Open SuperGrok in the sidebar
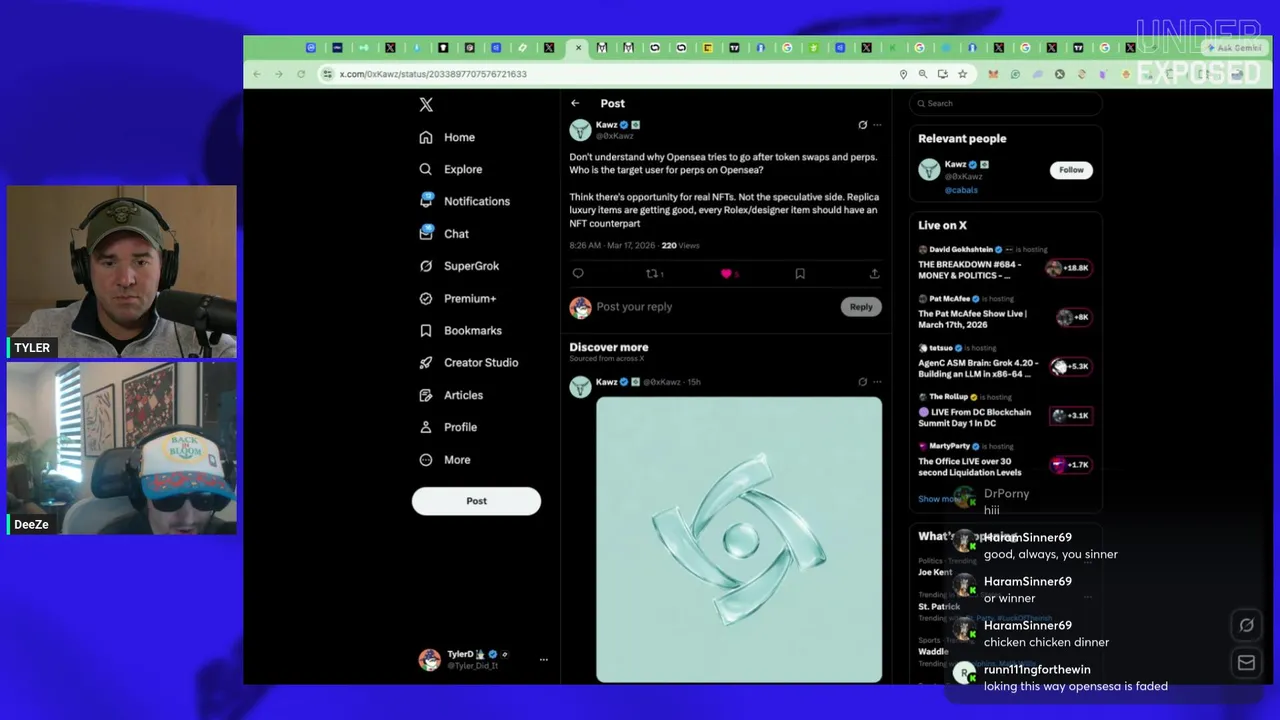 click(x=459, y=266)
